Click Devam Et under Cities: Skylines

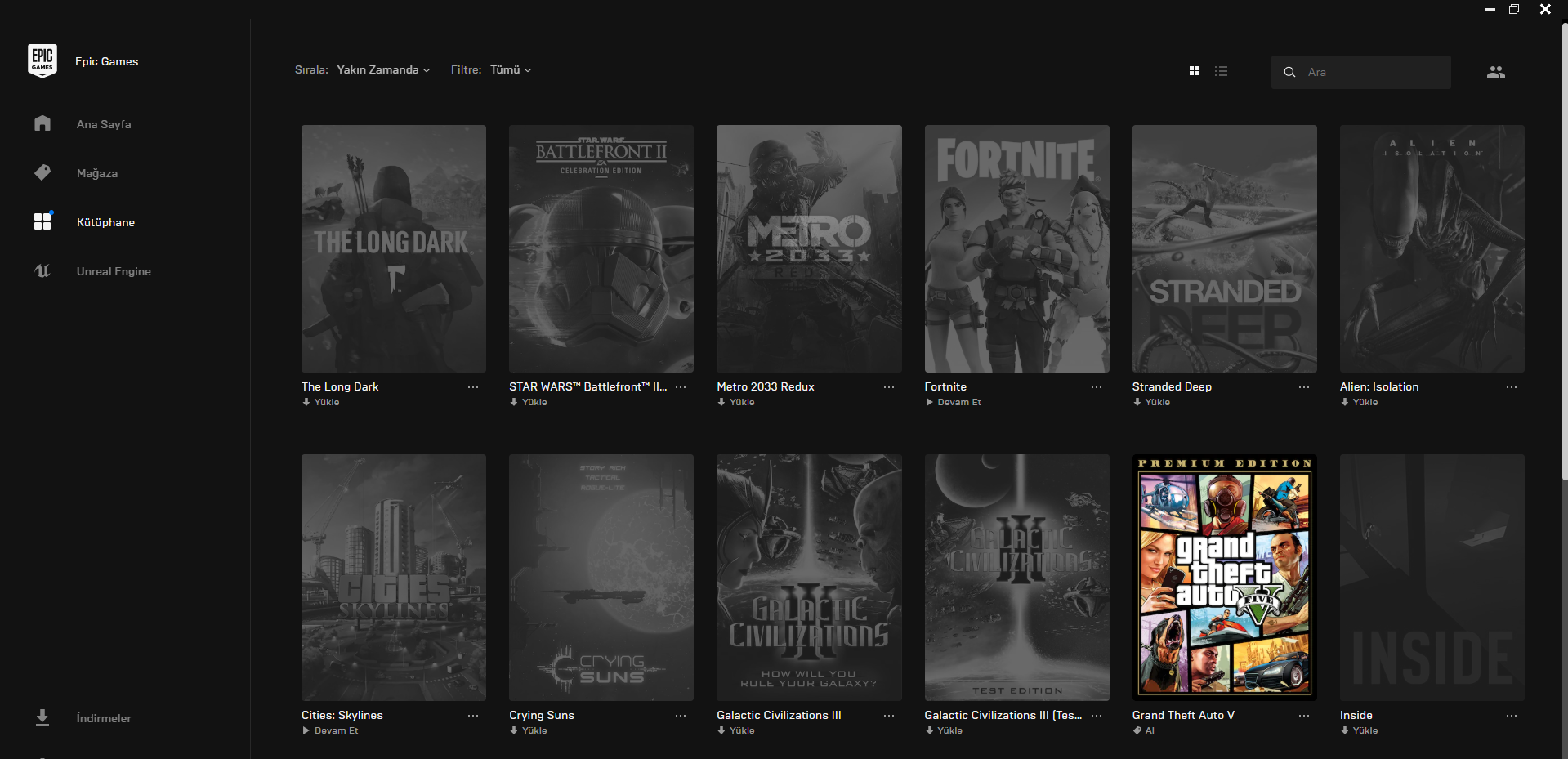click(330, 730)
